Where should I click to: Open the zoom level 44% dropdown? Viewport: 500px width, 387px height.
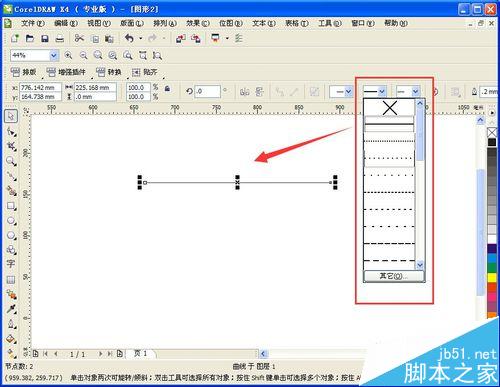pos(54,55)
